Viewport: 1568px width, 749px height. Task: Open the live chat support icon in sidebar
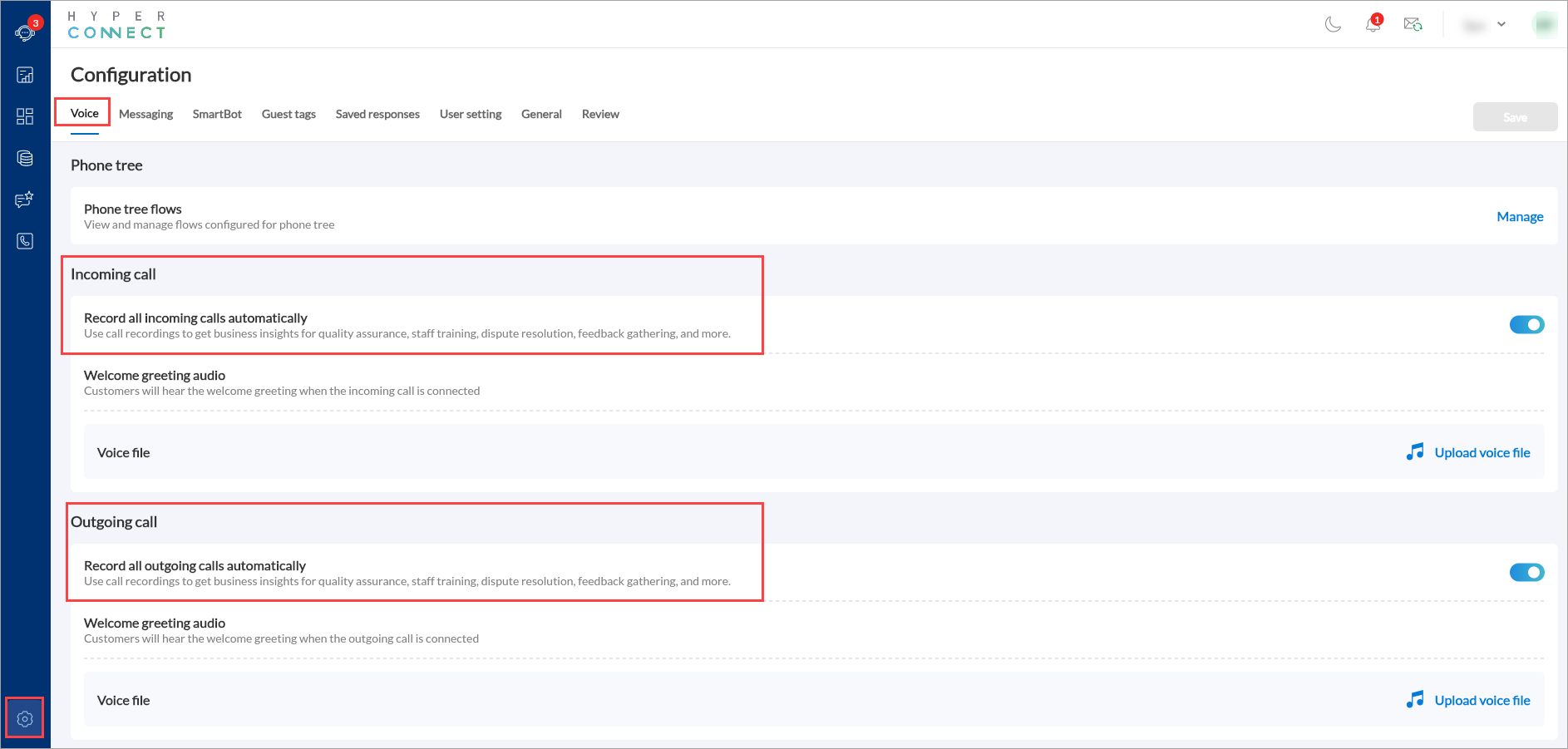(x=25, y=32)
